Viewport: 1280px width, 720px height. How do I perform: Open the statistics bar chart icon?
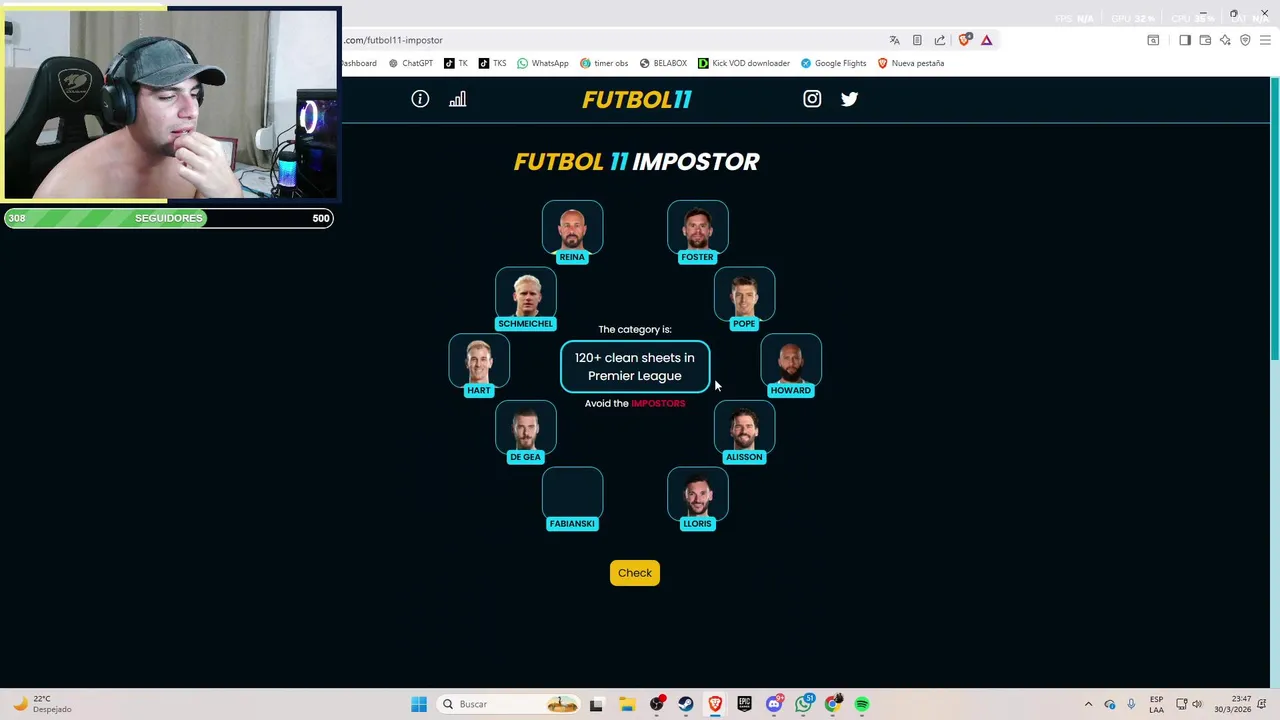[458, 99]
